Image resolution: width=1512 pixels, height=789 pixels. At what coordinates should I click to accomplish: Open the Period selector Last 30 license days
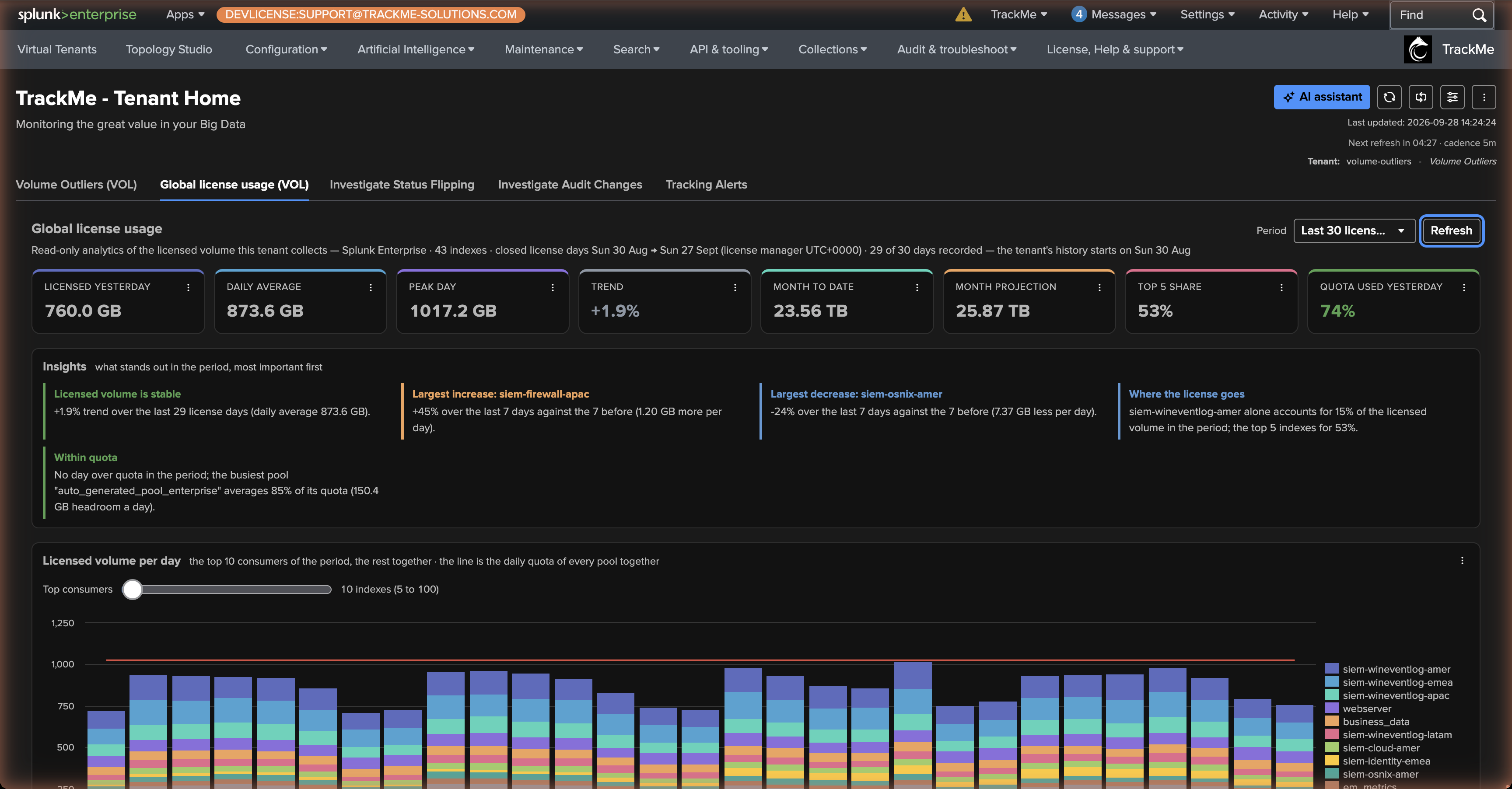(1354, 230)
